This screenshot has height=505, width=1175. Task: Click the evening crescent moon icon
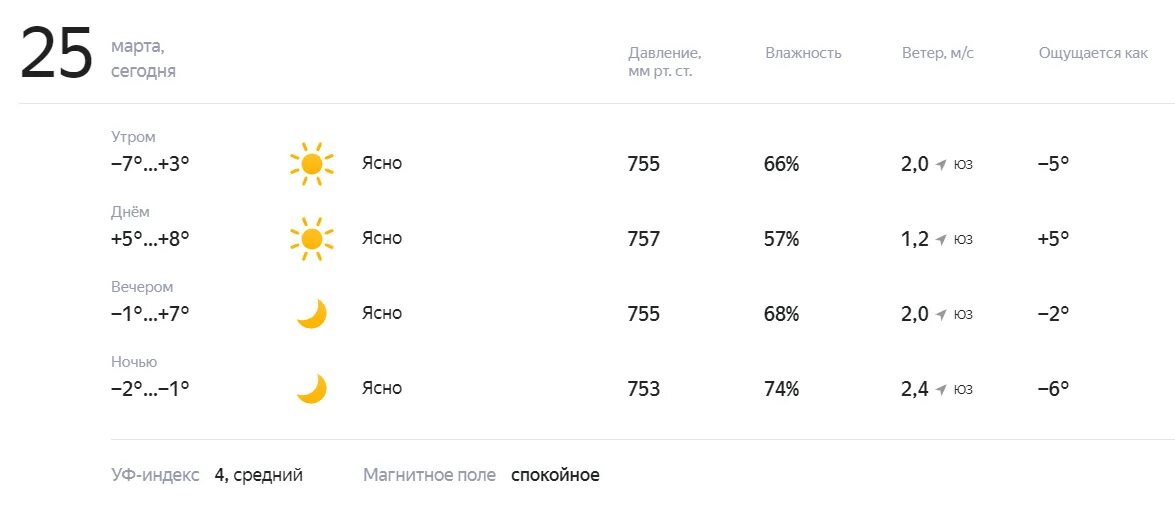click(312, 314)
